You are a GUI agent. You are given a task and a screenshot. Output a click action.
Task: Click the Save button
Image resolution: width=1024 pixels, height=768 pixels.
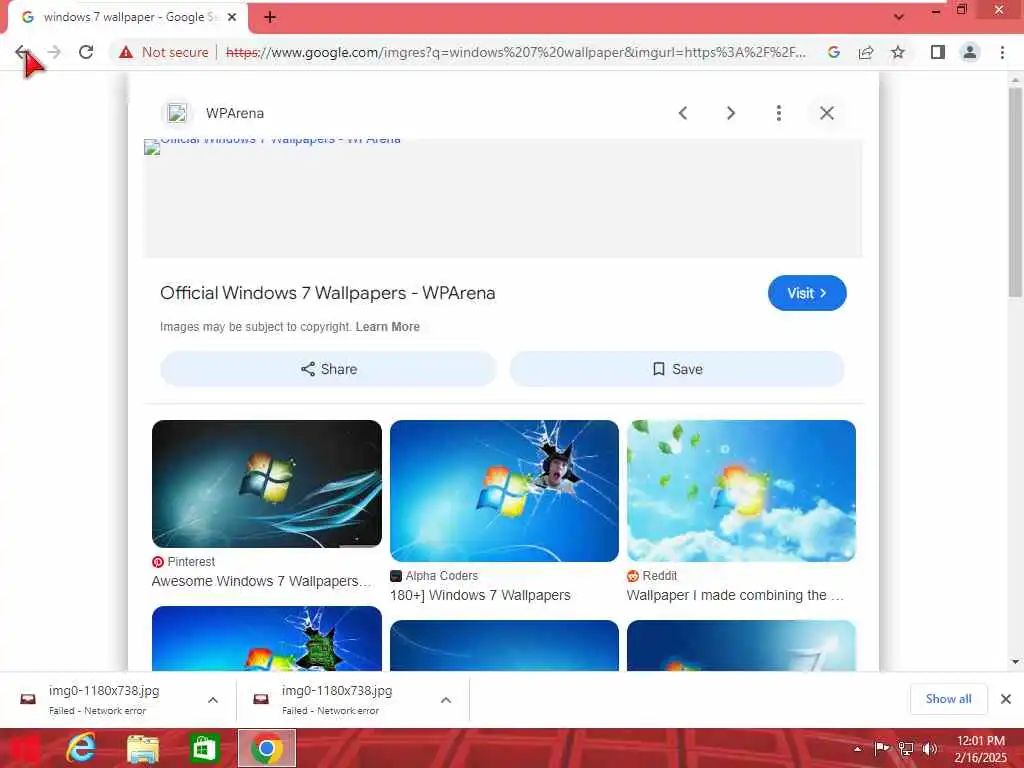[x=677, y=369]
